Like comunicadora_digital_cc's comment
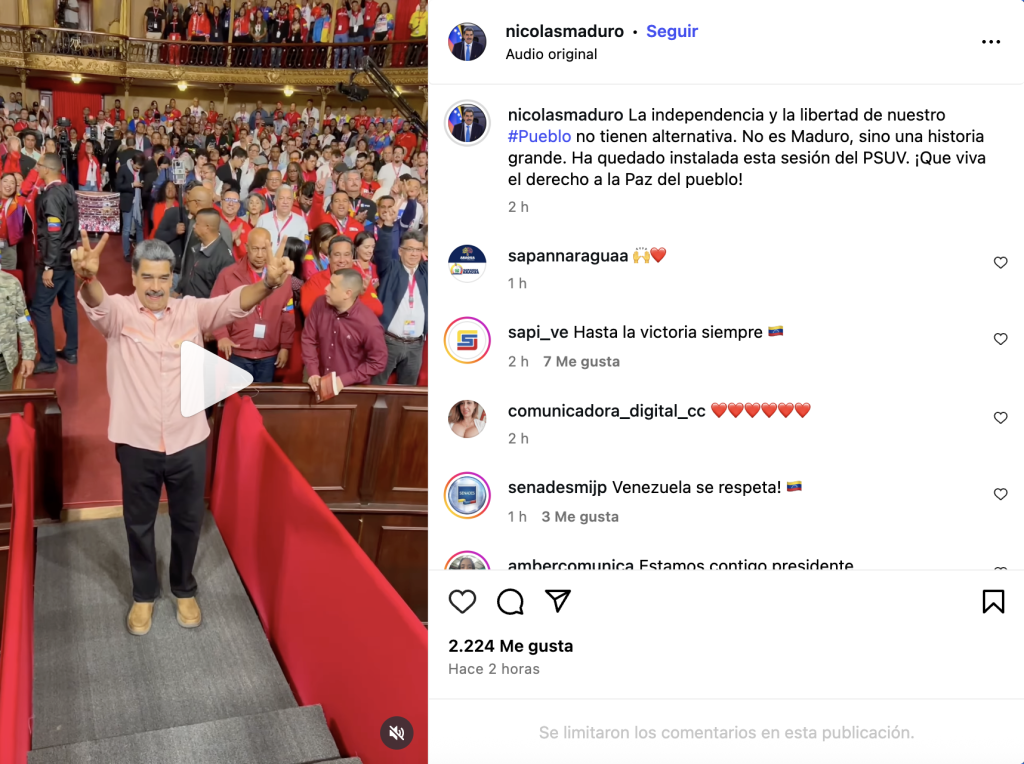 pyautogui.click(x=1000, y=417)
